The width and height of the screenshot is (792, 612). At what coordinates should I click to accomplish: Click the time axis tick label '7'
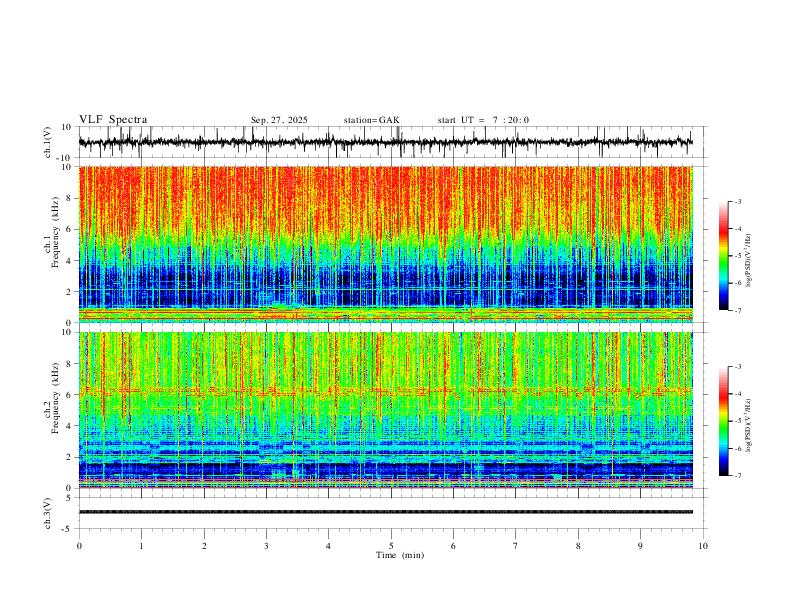[516, 546]
